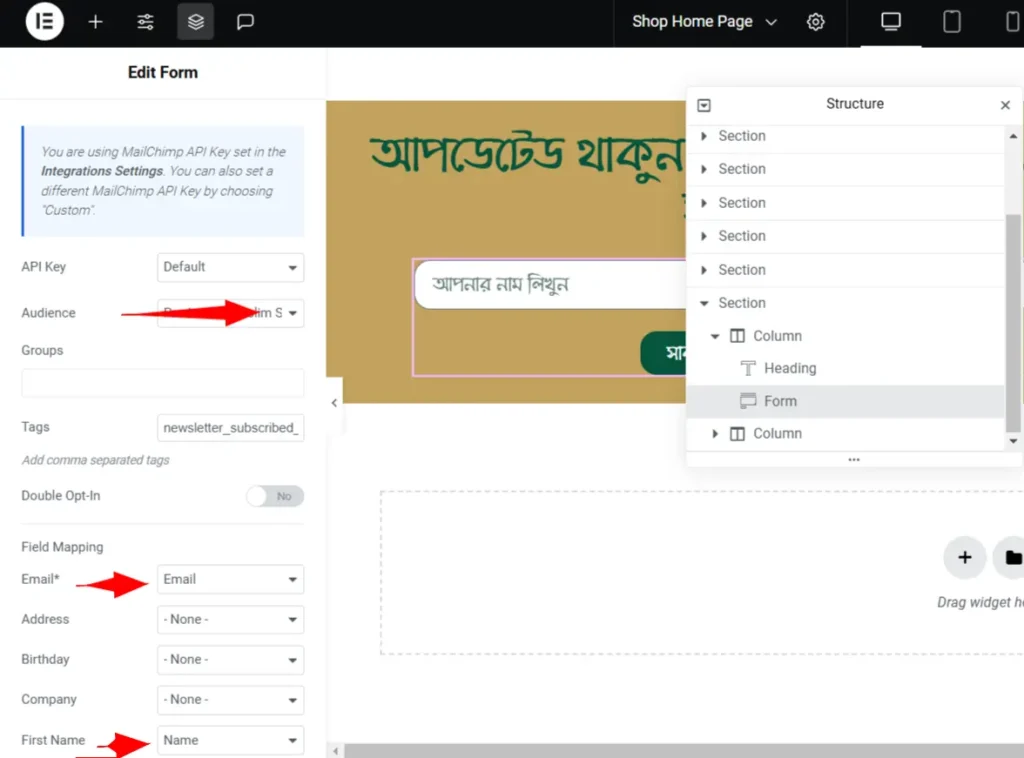Click the add new section plus button
1024x758 pixels.
pos(965,558)
